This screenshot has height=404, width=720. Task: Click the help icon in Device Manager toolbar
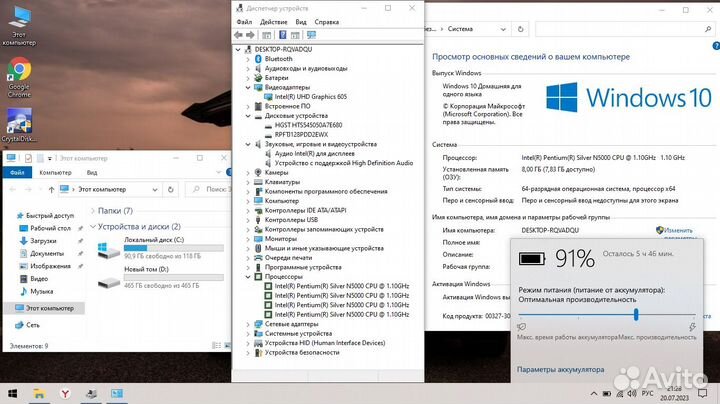click(x=282, y=35)
